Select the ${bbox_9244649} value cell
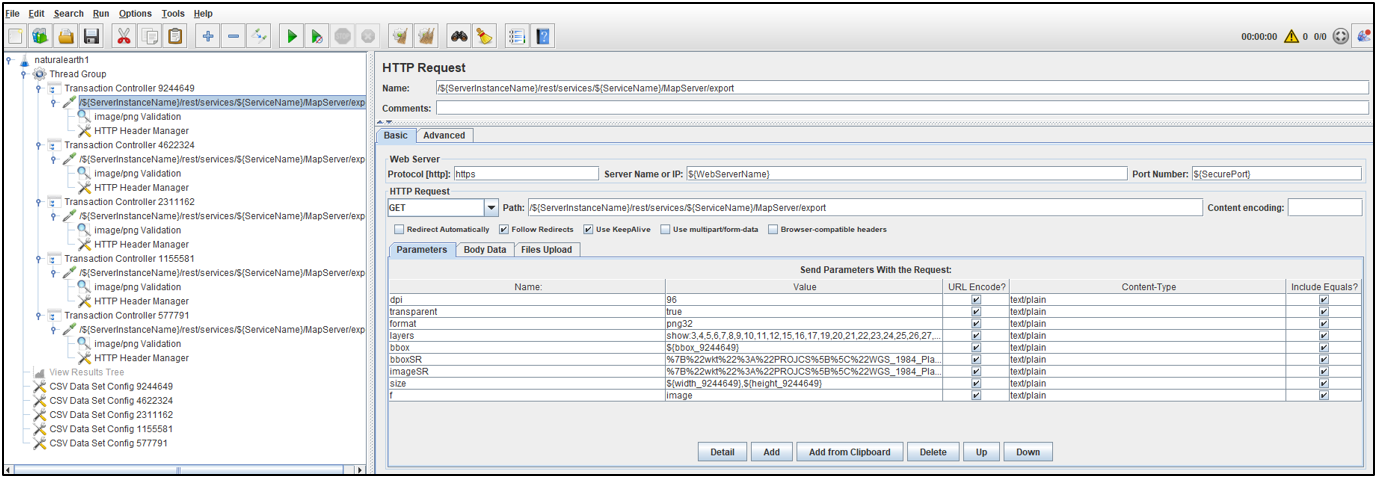The width and height of the screenshot is (1377, 478). (x=804, y=347)
